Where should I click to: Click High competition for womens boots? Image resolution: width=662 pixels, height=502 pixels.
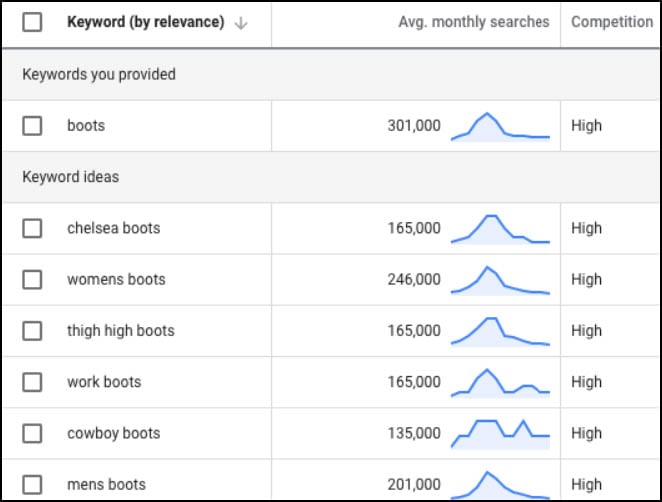pos(586,280)
